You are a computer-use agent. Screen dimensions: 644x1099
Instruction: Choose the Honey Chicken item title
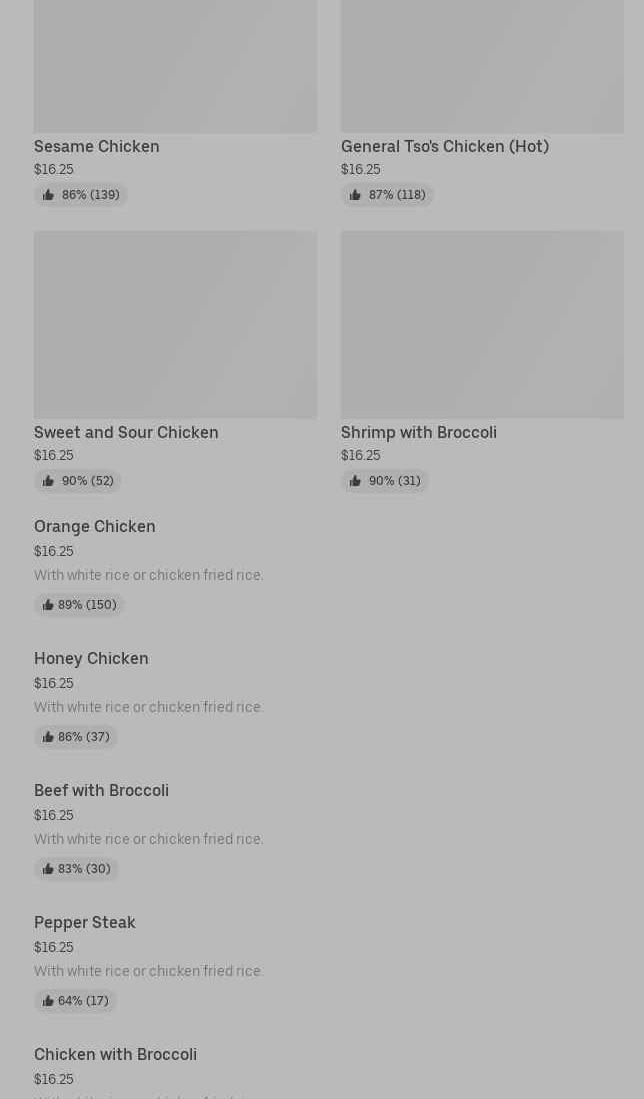coord(91,658)
